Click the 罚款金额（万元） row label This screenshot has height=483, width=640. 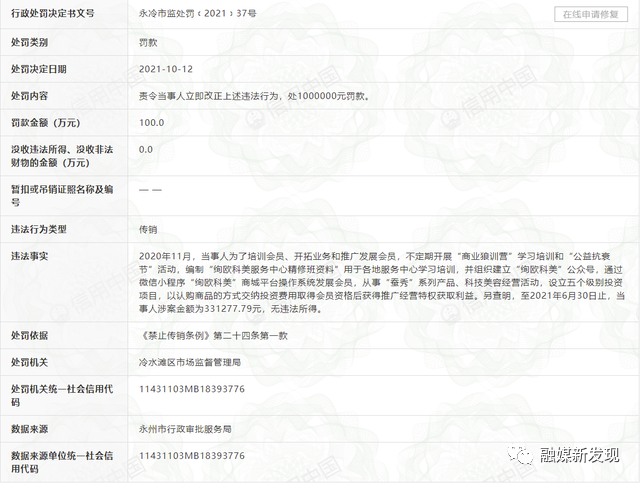pos(45,122)
